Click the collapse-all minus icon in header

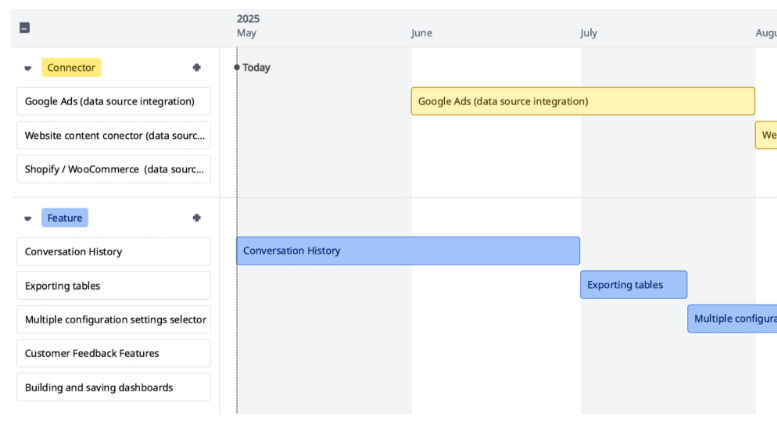click(25, 27)
